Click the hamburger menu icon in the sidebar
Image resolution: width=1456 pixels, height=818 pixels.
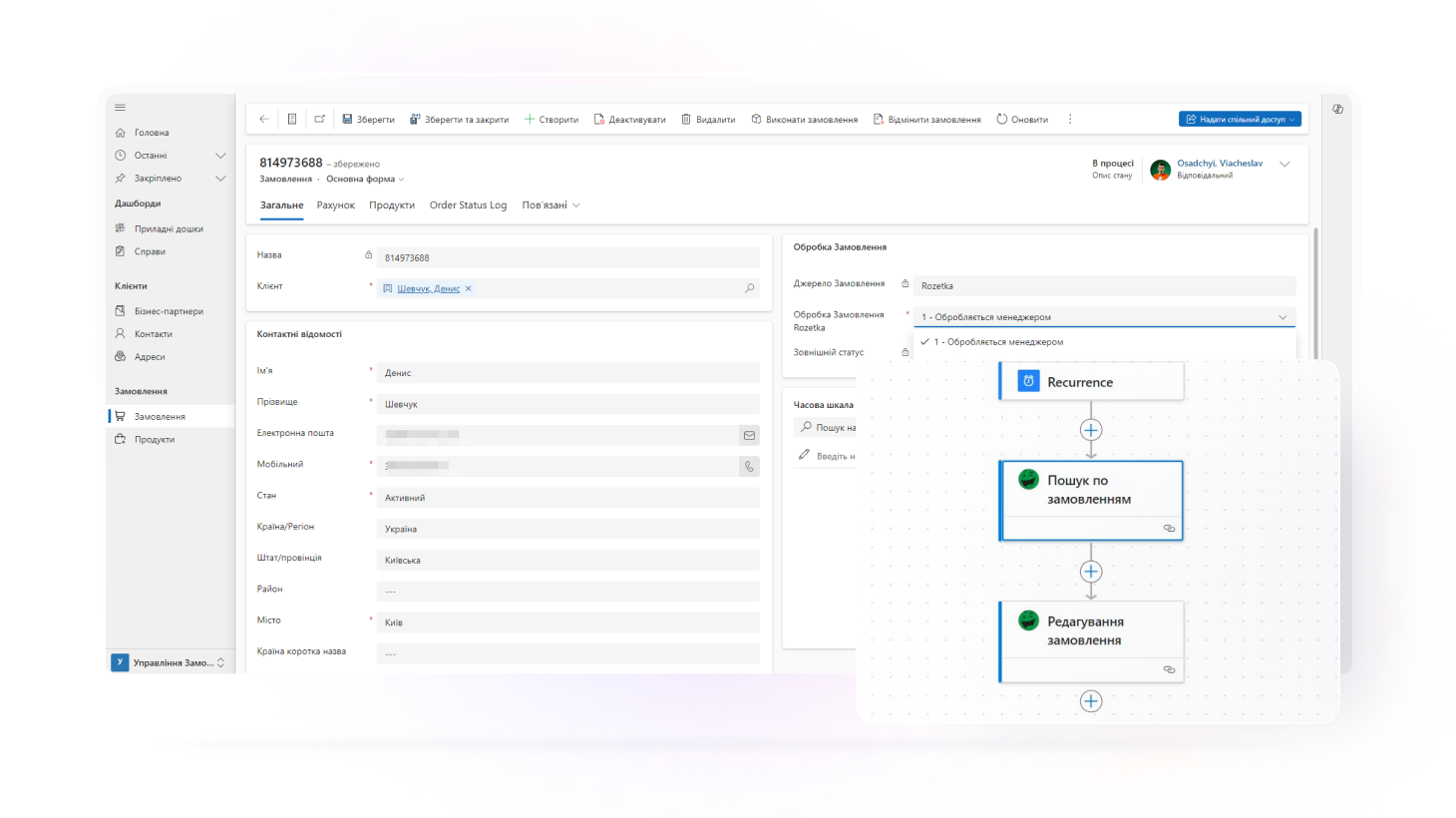[120, 108]
